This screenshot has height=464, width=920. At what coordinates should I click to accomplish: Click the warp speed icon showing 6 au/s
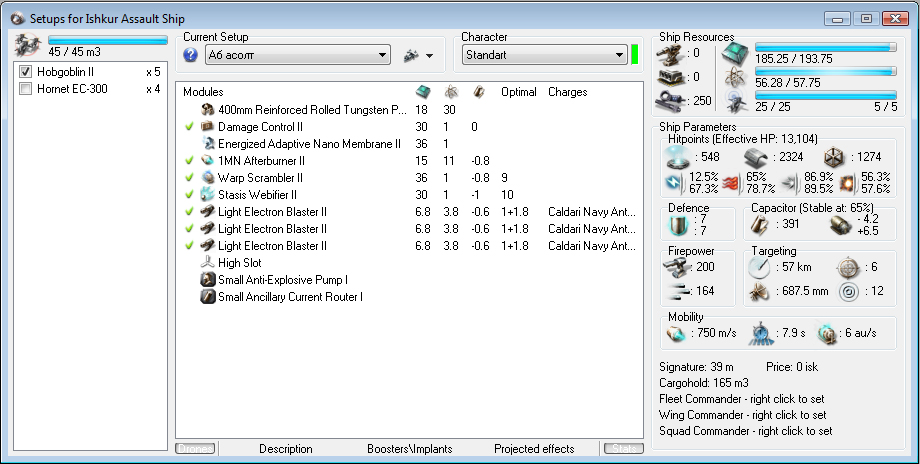[827, 333]
